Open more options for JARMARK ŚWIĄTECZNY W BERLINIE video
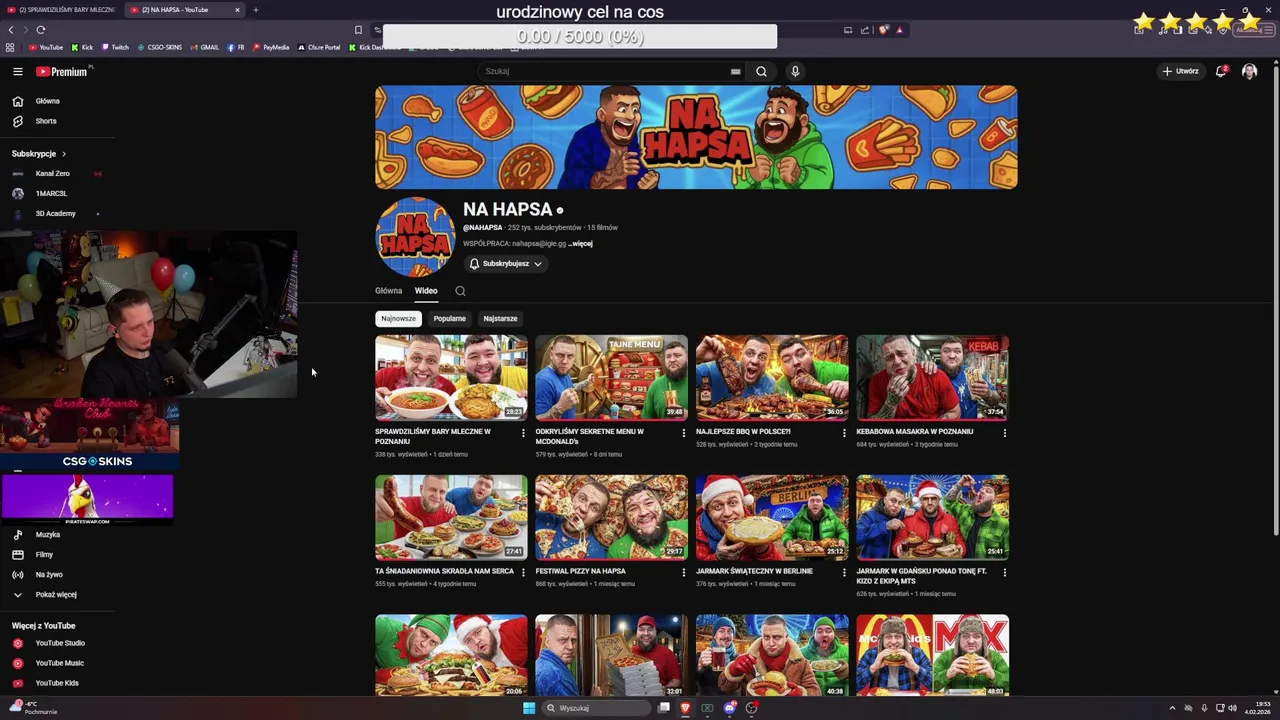The image size is (1280, 720). [844, 572]
